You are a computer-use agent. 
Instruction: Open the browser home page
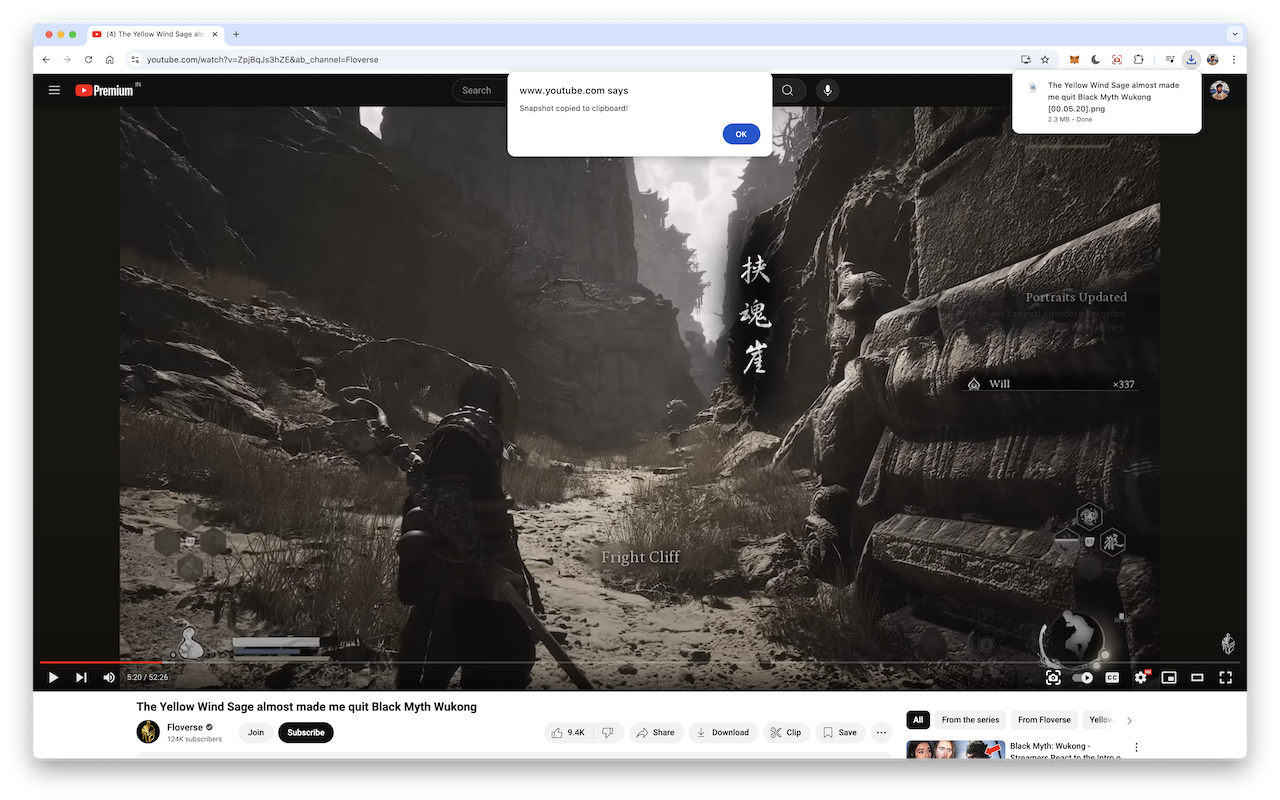110,59
